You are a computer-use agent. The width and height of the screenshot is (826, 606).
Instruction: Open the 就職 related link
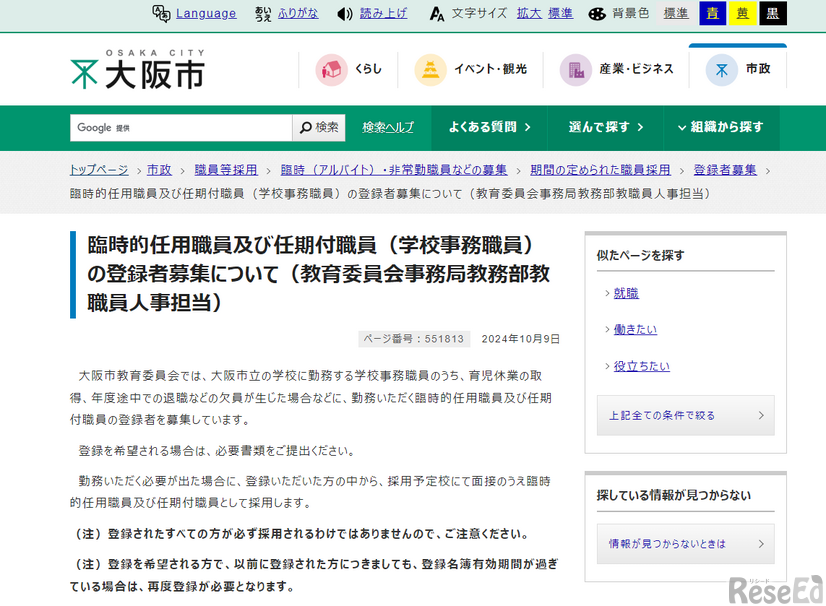click(626, 294)
